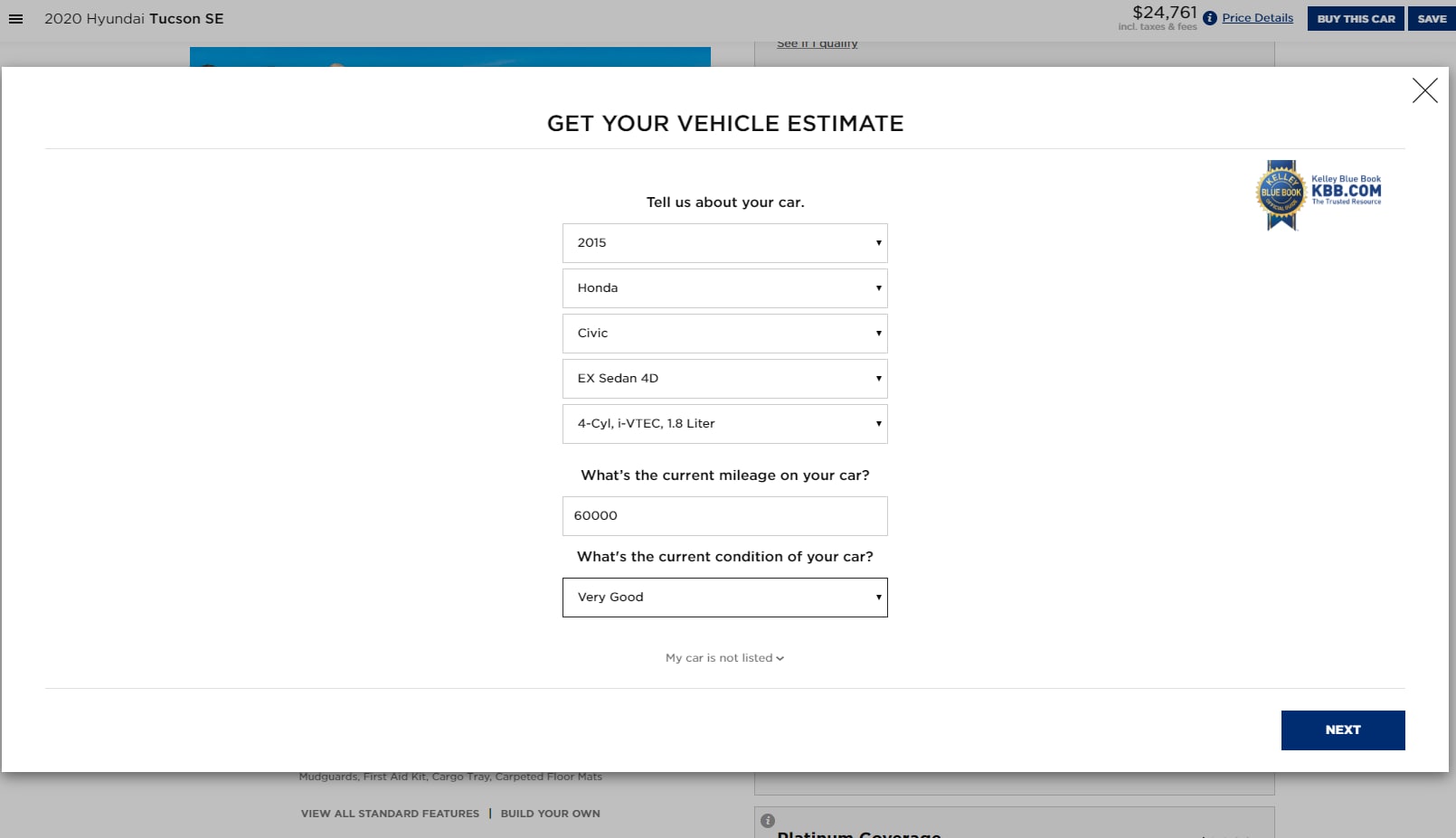Open the model dropdown showing Civic

pos(724,334)
